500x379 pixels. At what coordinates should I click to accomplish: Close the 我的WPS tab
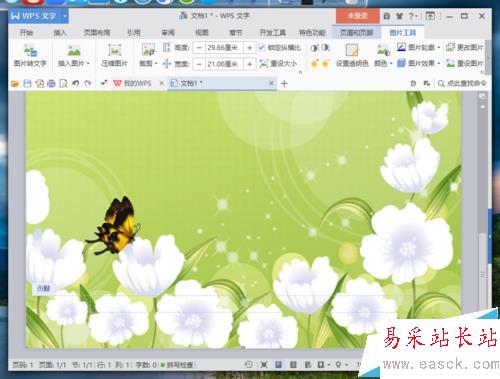162,83
